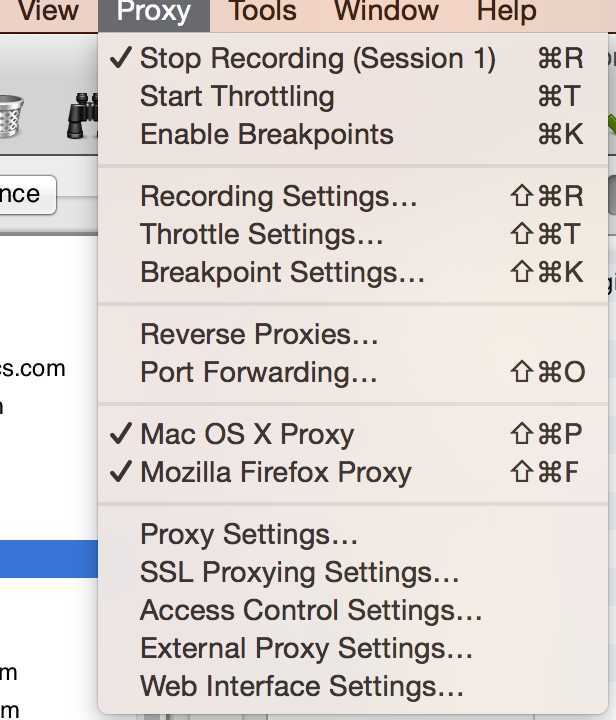Toggle Stop Recording (Session 1)
The height and width of the screenshot is (720, 616).
[353, 59]
